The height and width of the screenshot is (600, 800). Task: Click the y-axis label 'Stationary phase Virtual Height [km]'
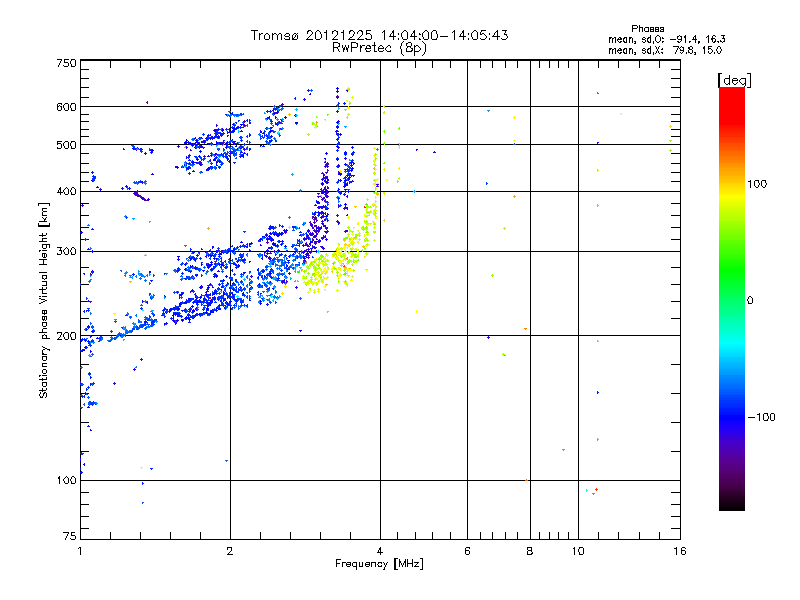click(43, 300)
